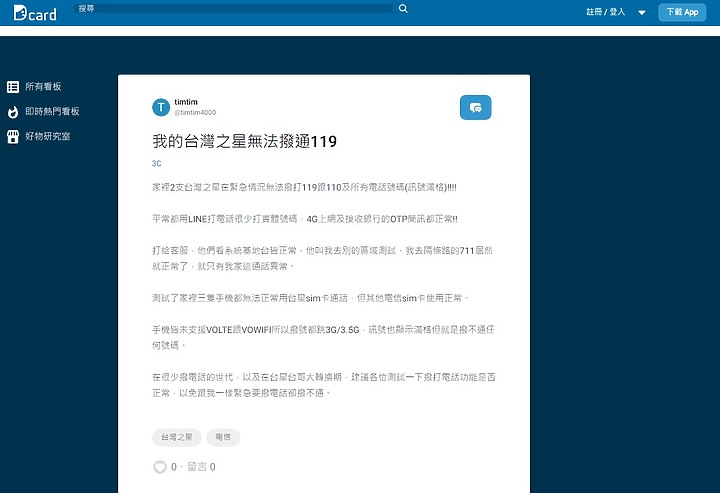
Task: Click paragraph starting 手機皆未支援VOLTE
Action: (x=323, y=337)
